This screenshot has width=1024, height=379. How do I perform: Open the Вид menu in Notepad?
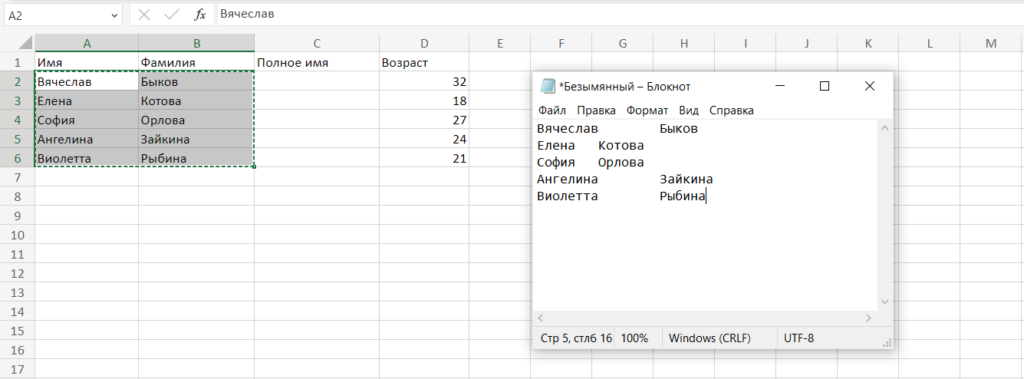pyautogui.click(x=688, y=110)
